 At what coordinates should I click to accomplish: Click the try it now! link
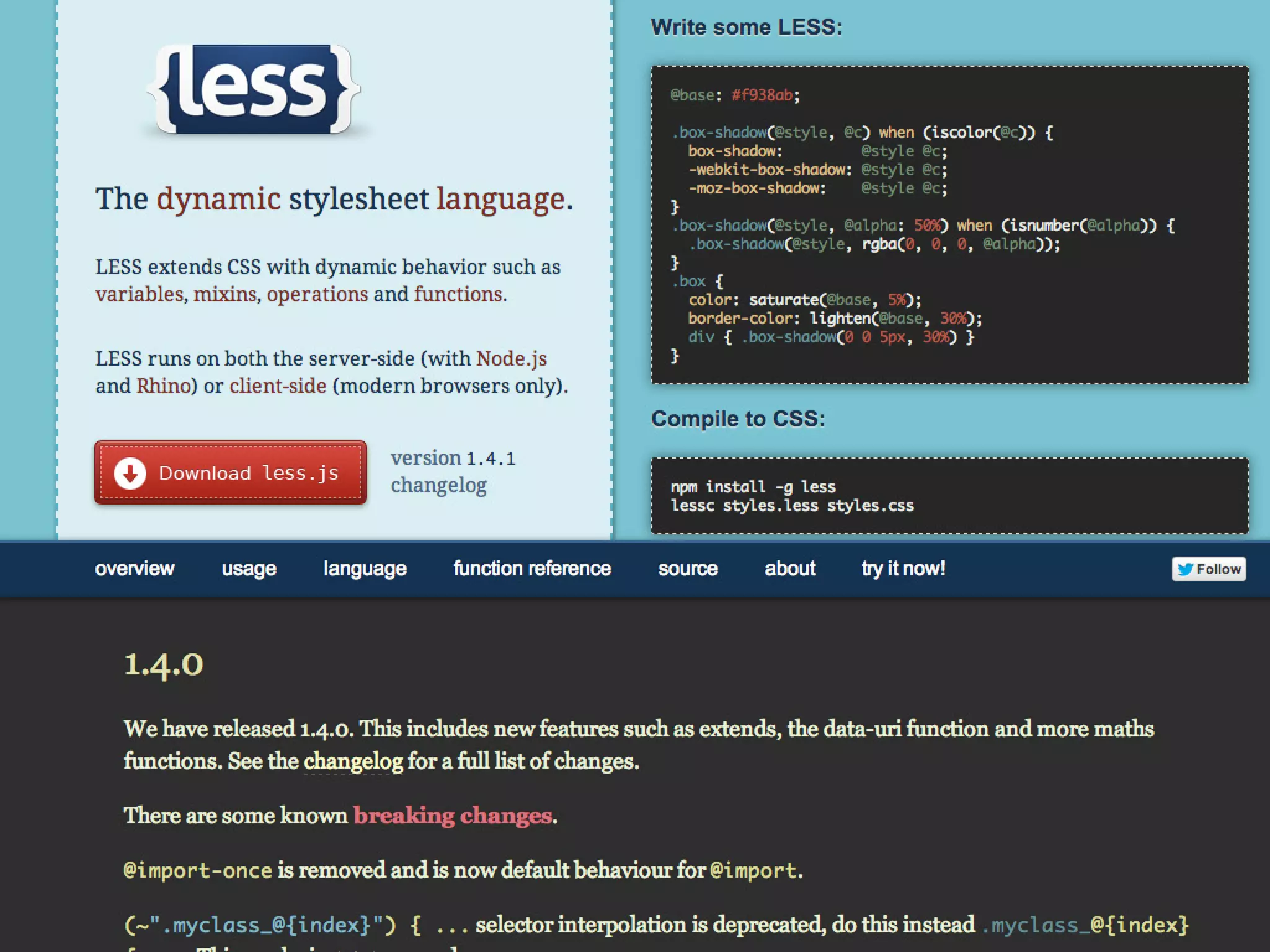(x=903, y=568)
